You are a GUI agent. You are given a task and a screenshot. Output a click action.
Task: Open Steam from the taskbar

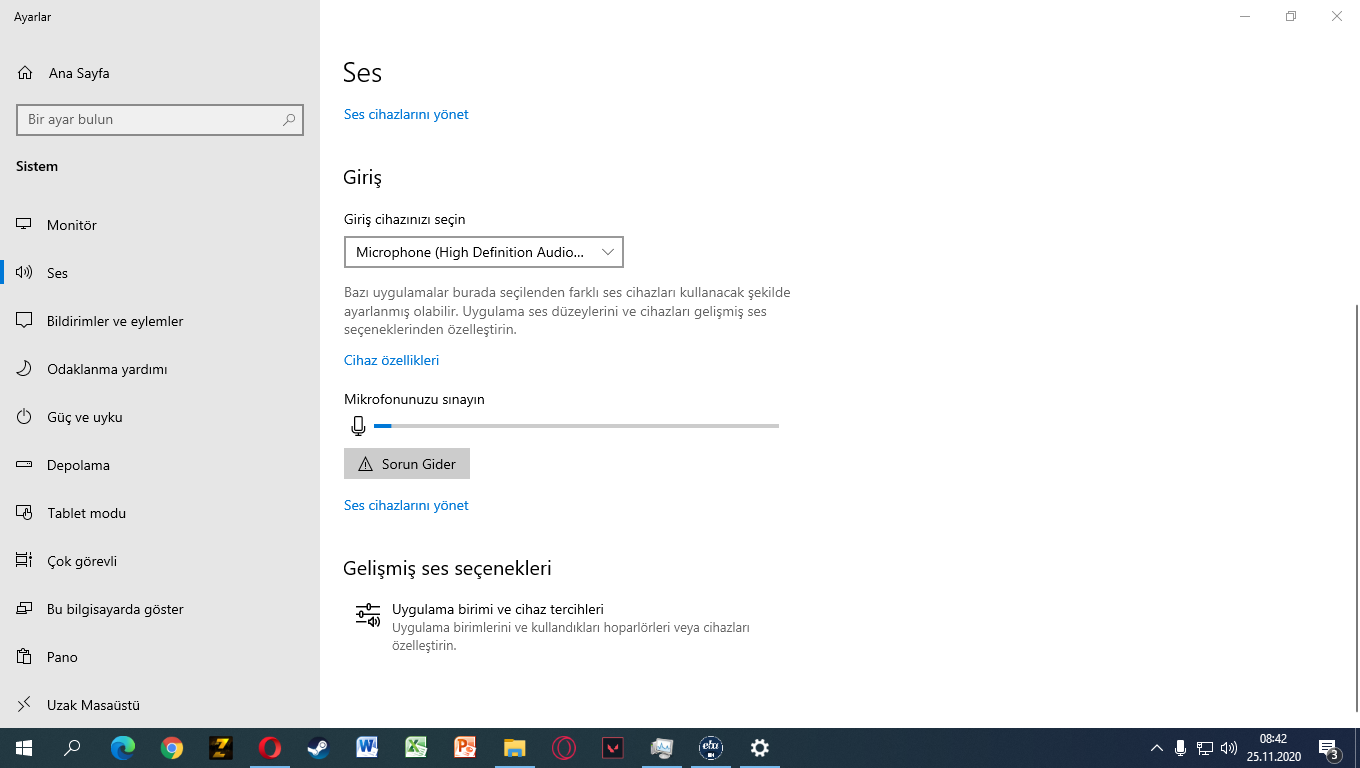(x=319, y=748)
